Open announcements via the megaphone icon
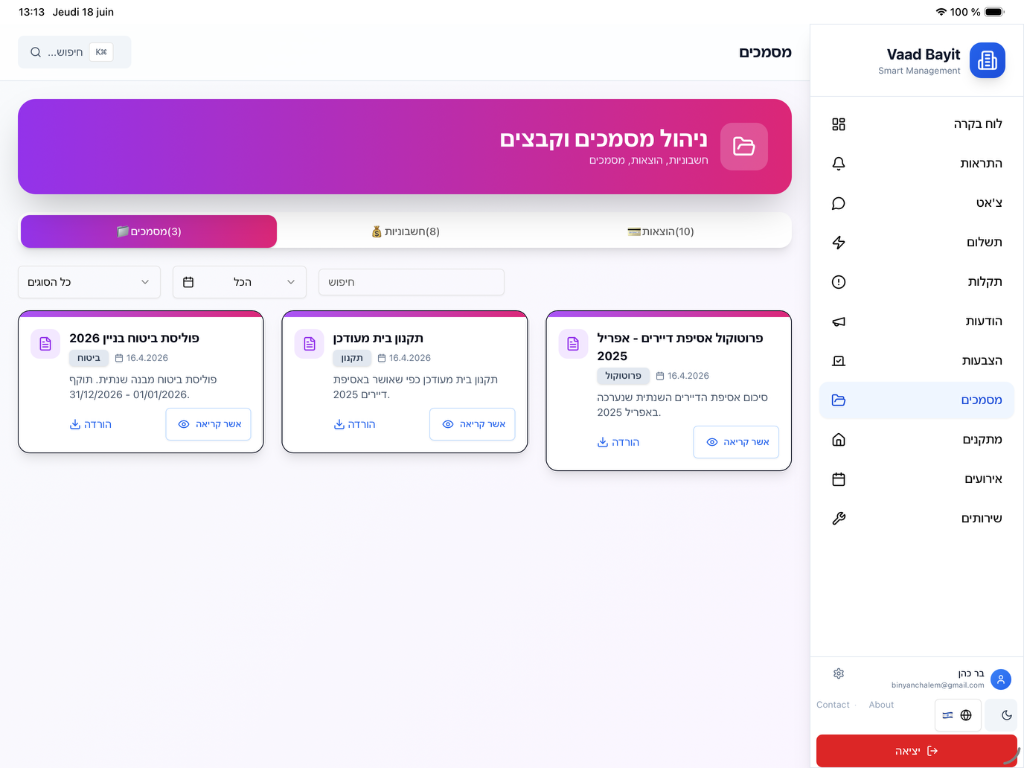1024x768 pixels. pyautogui.click(x=839, y=321)
